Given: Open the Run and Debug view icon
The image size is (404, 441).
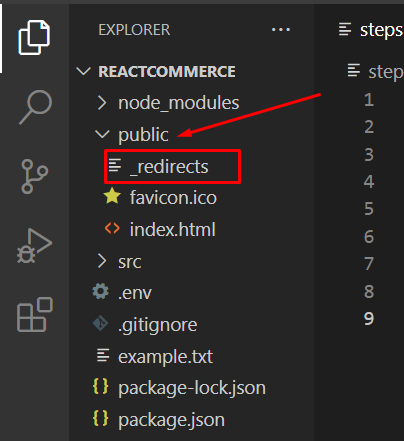Looking at the screenshot, I should pyautogui.click(x=34, y=246).
